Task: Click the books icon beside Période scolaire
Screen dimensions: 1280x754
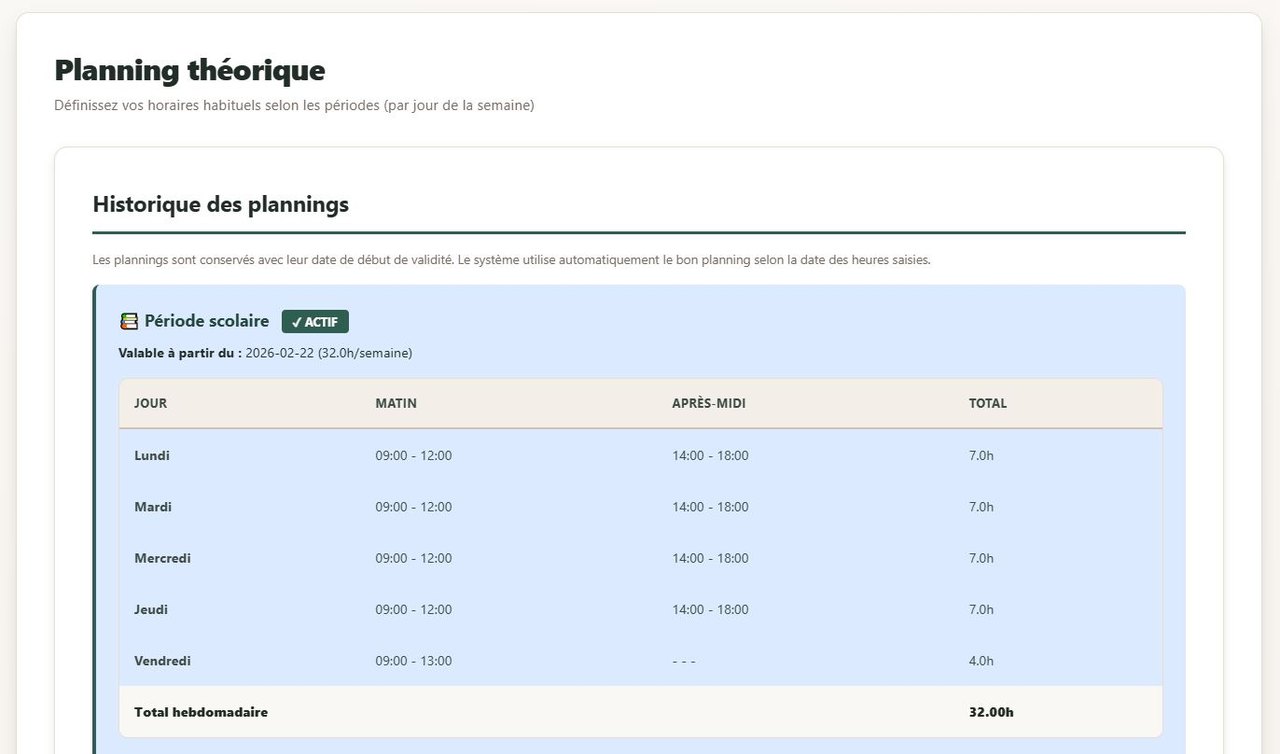Action: pos(129,321)
